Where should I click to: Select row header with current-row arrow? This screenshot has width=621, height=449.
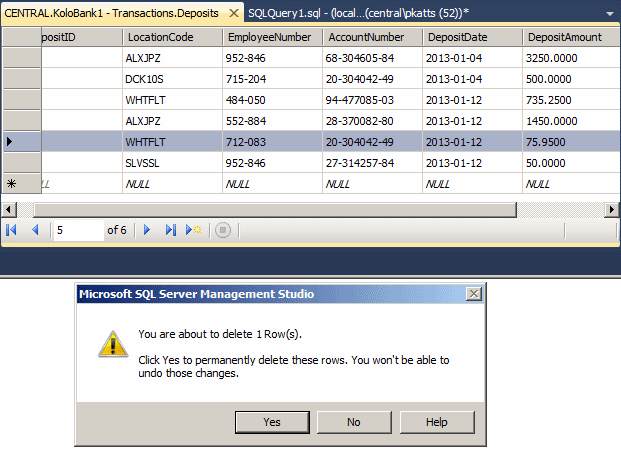click(22, 142)
